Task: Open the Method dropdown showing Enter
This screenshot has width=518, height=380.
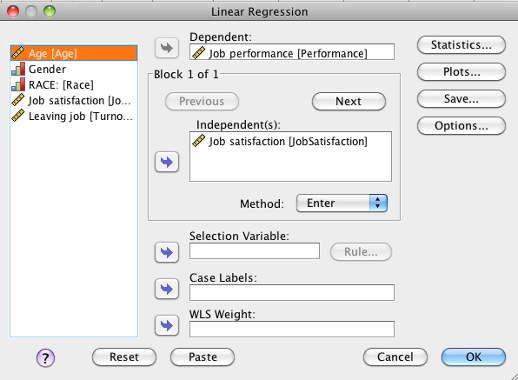Action: pyautogui.click(x=342, y=203)
